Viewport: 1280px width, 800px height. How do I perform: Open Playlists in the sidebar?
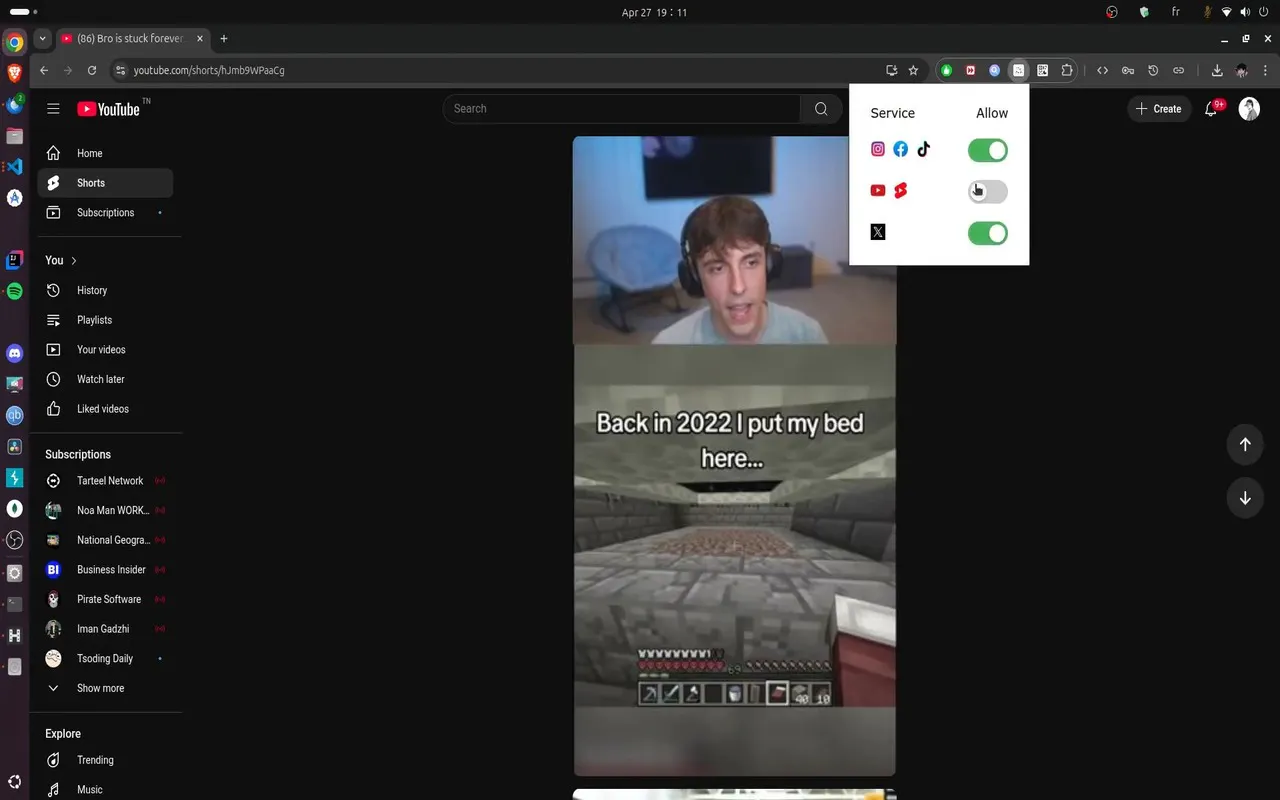[106, 320]
